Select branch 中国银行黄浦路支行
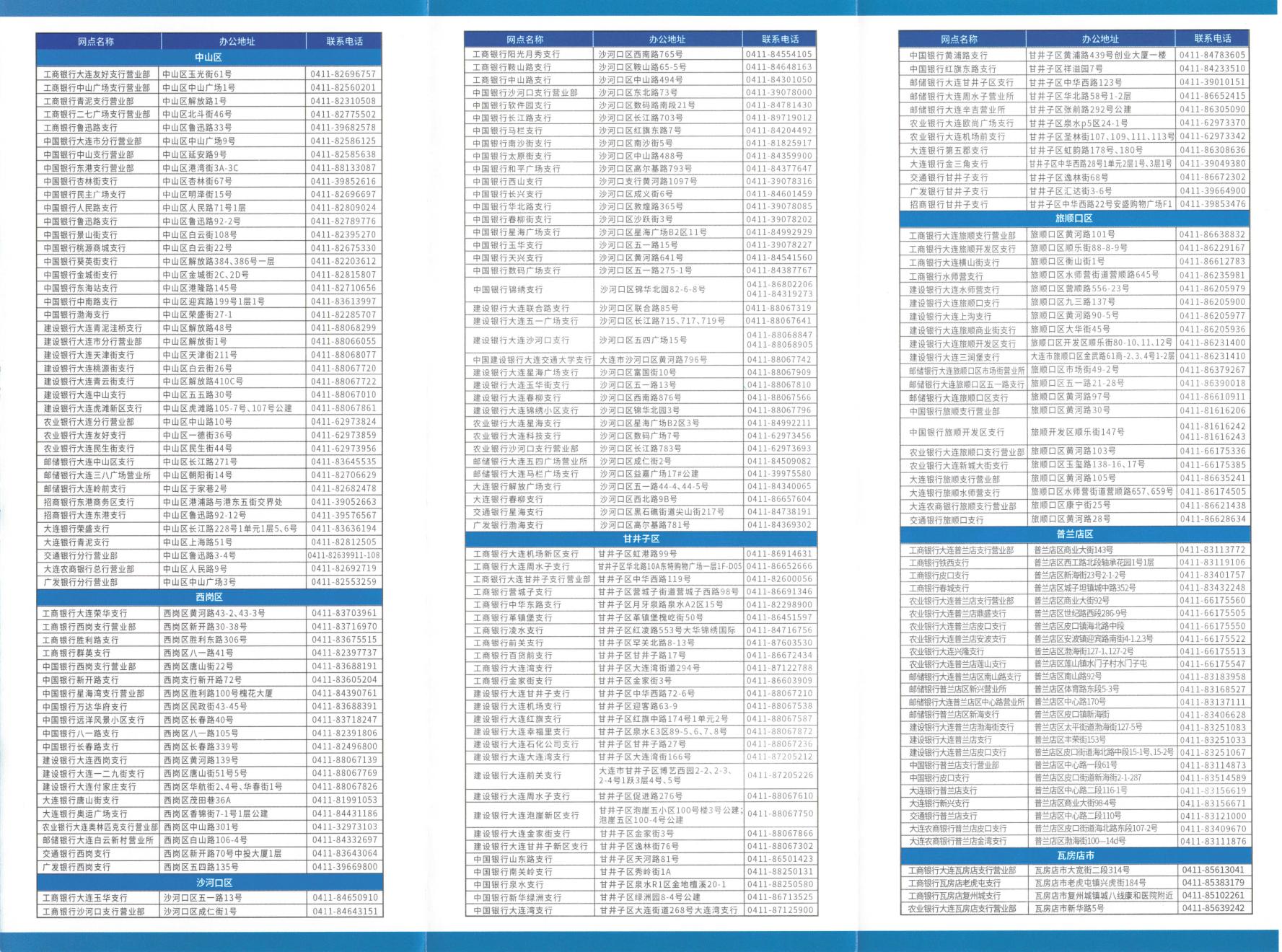The image size is (1282, 952). (948, 56)
